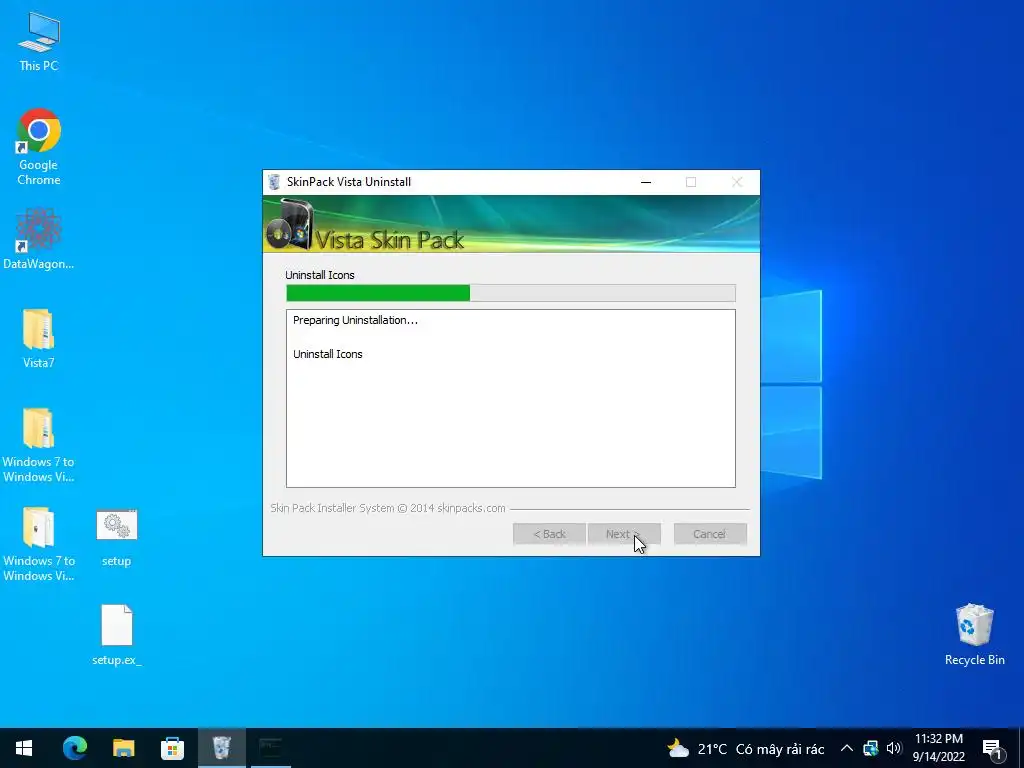Click the weather widget showing 21°C
This screenshot has width=1024, height=768.
(745, 748)
